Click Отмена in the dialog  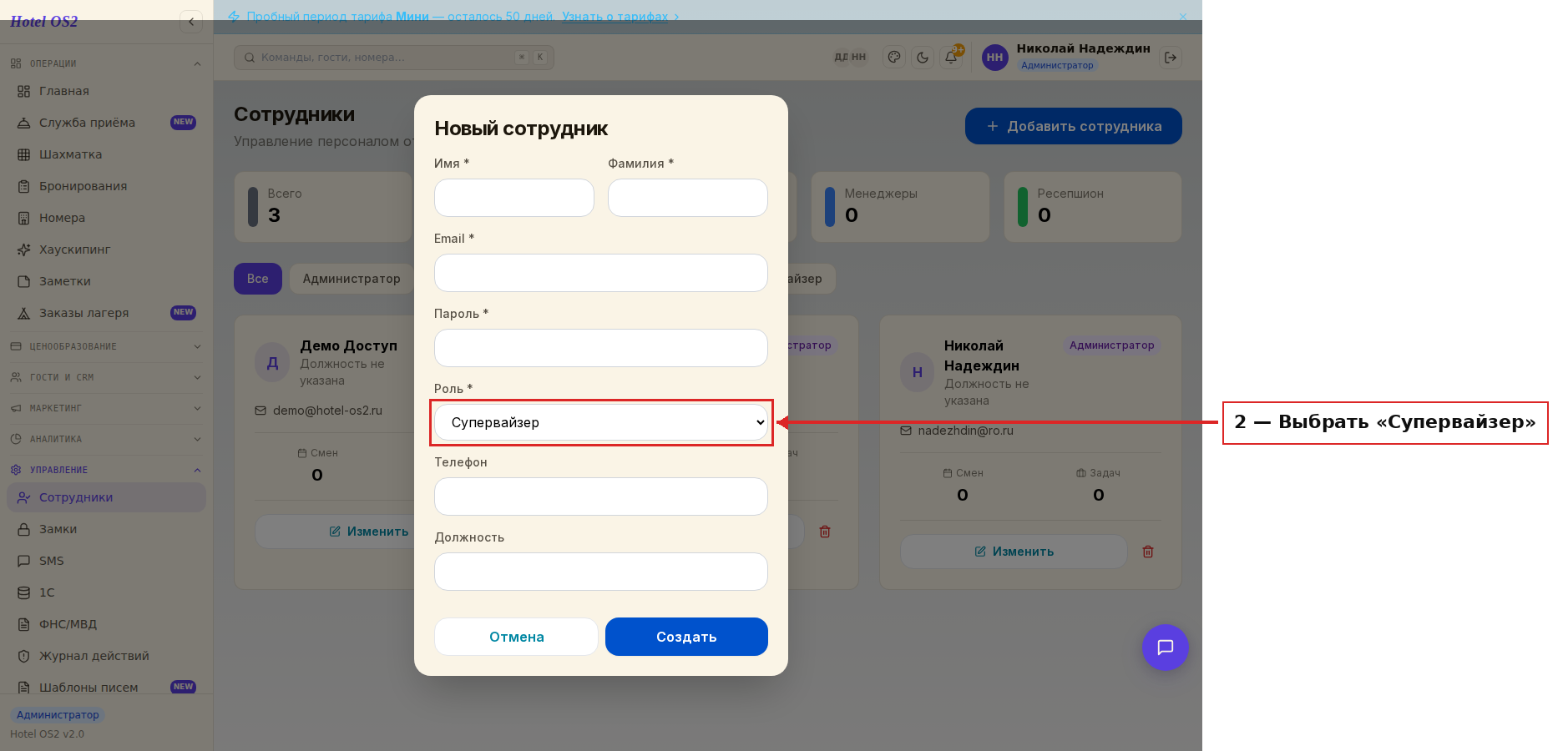click(516, 637)
